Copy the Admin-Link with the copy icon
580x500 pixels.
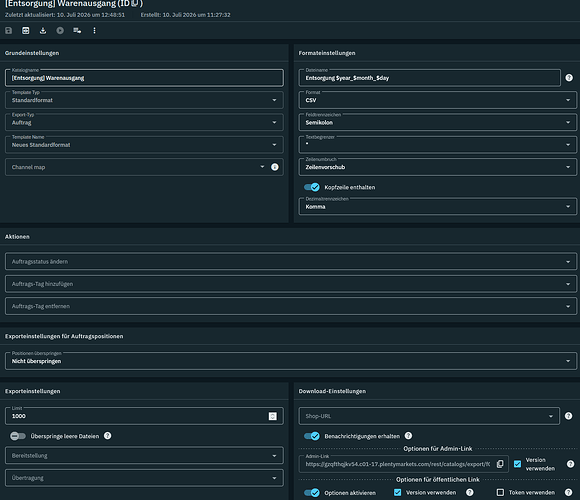(500, 464)
